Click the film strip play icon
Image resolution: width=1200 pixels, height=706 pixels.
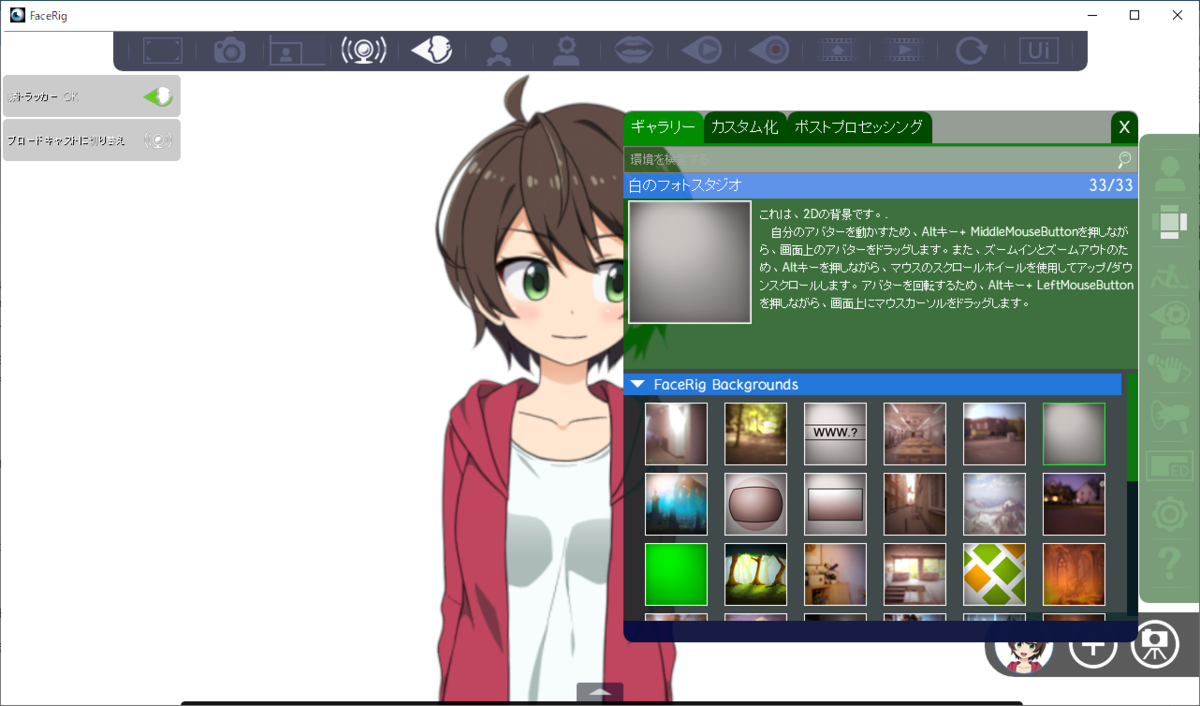click(x=903, y=50)
